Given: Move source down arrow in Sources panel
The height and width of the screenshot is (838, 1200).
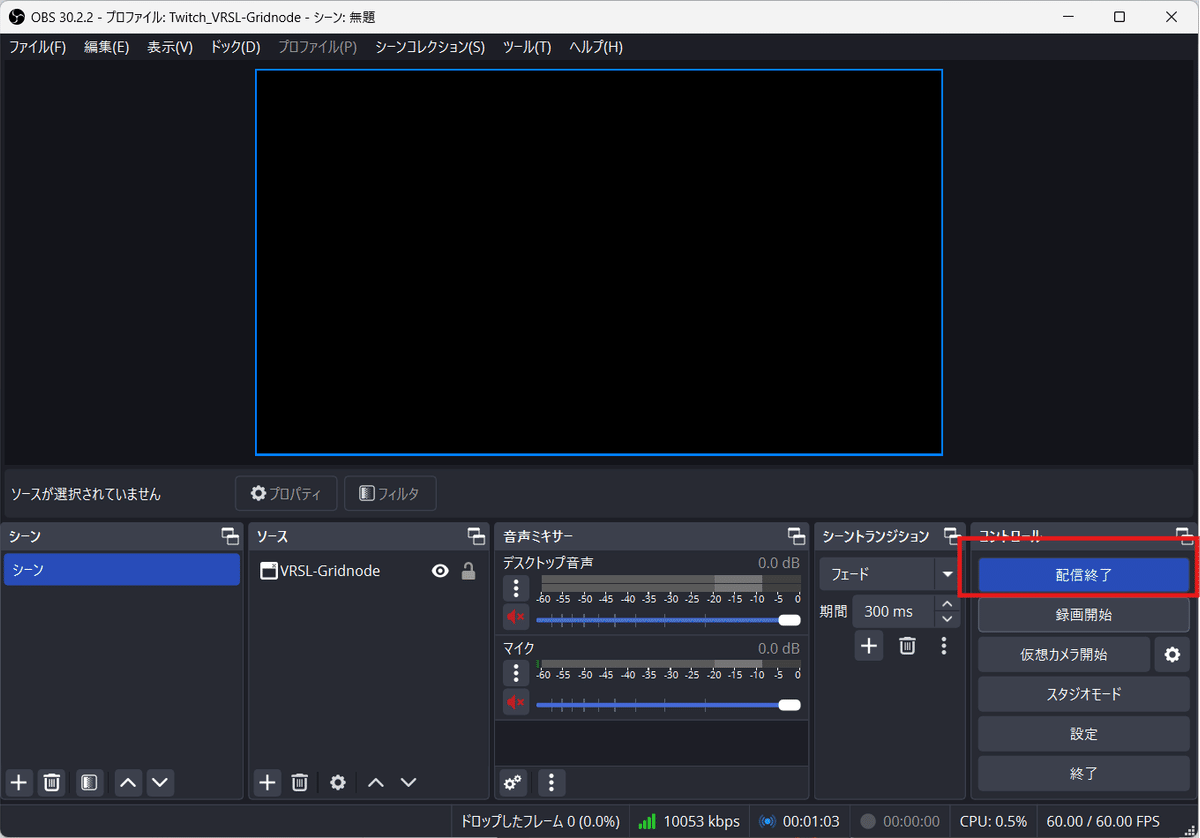Looking at the screenshot, I should (x=408, y=782).
